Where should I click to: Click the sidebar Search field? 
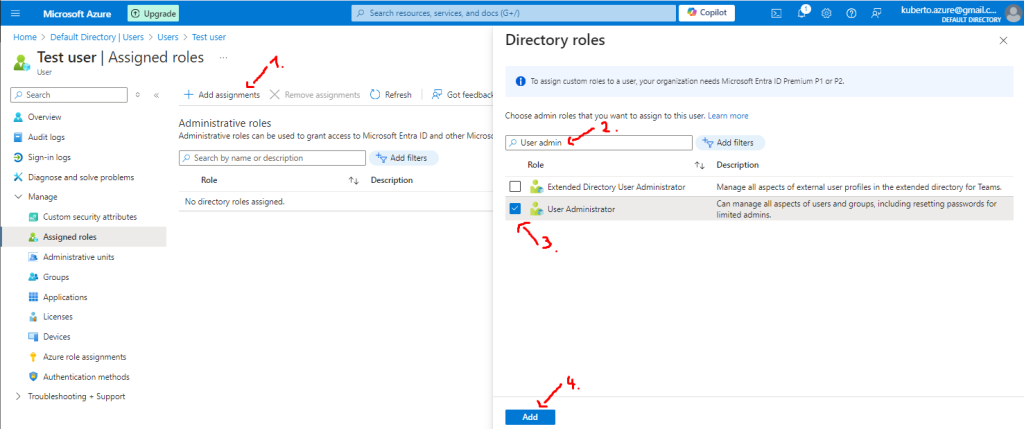(x=69, y=95)
